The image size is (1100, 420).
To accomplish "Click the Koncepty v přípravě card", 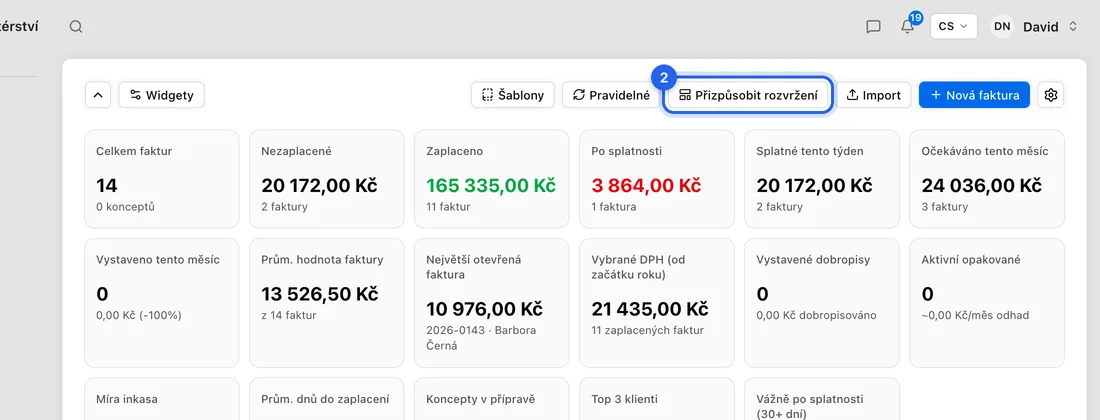I will point(492,399).
